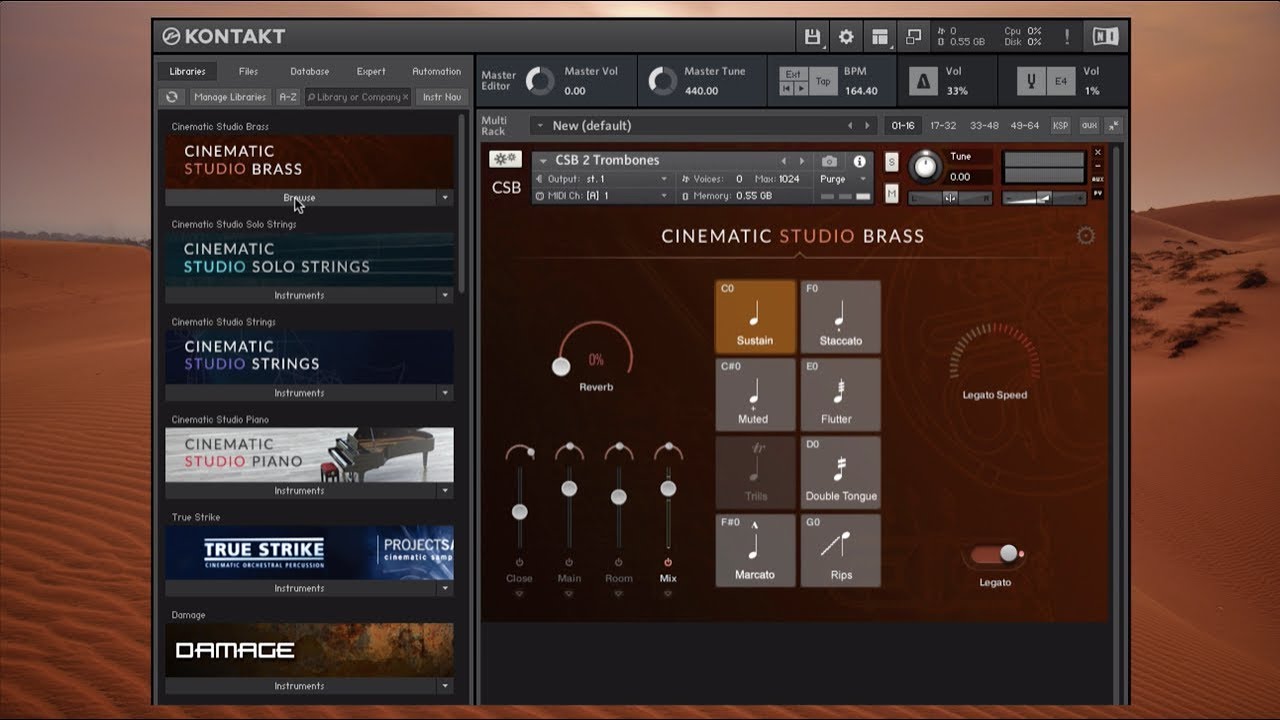Viewport: 1280px width, 720px height.
Task: Click the metronome icon
Action: (x=923, y=81)
